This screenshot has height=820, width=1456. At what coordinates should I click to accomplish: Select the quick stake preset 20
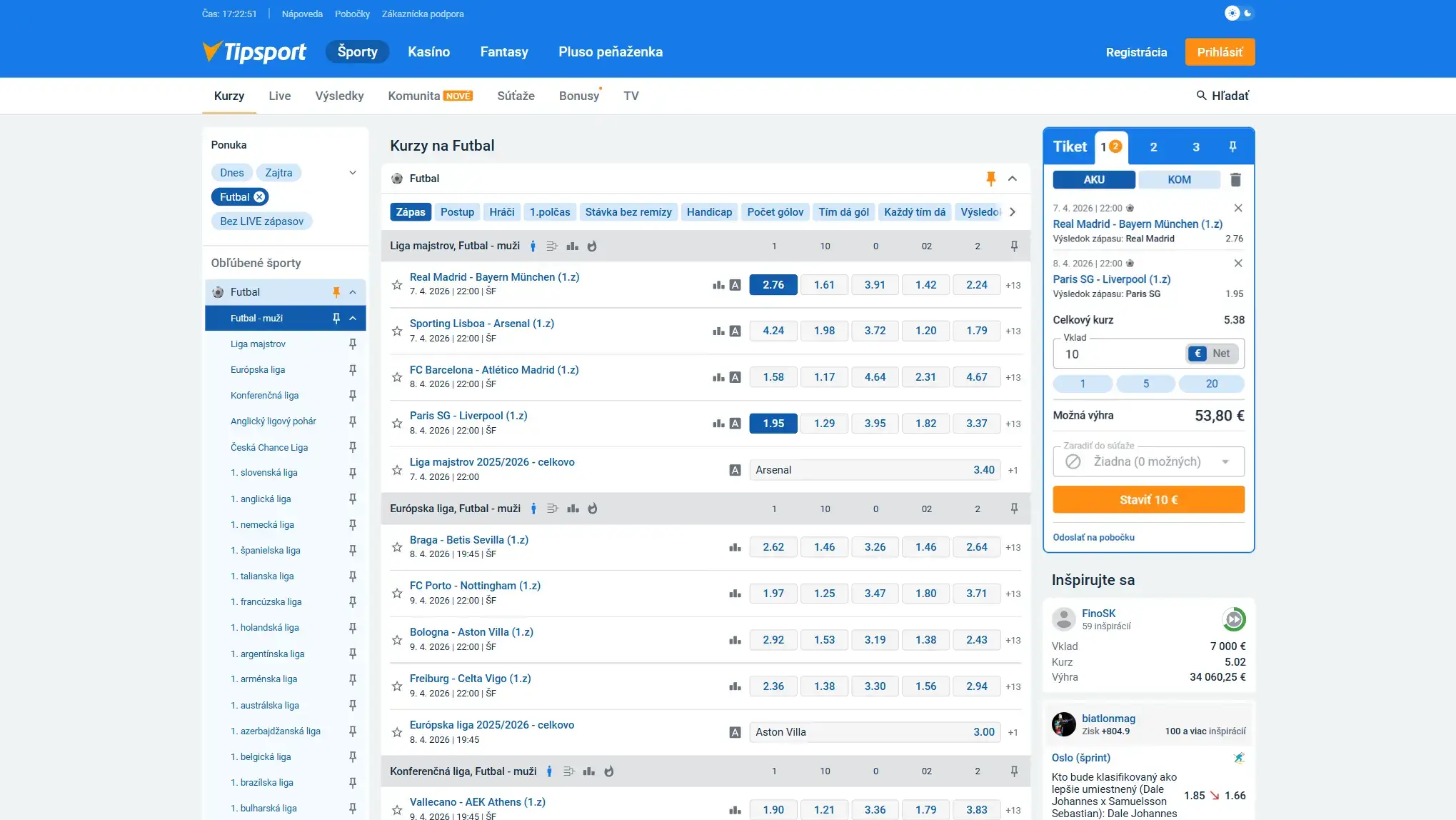tap(1212, 384)
